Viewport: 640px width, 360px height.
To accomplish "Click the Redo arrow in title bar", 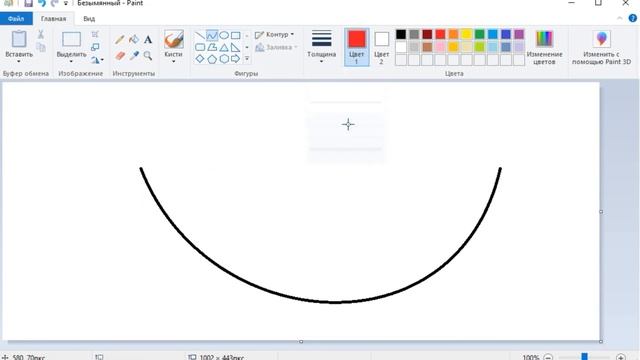I will click(x=54, y=3).
